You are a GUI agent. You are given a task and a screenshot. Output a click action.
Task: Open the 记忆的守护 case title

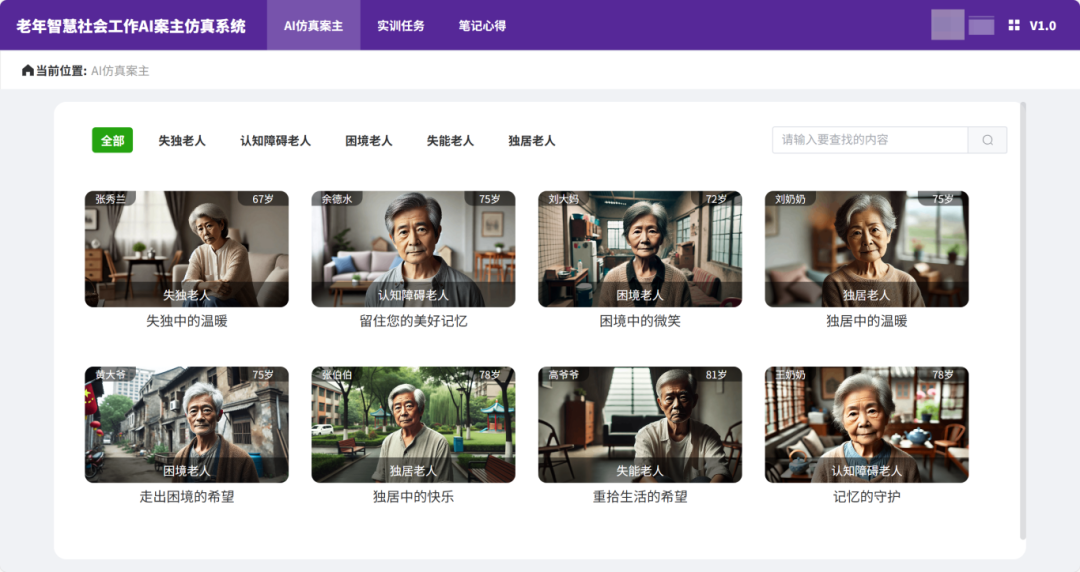(866, 496)
